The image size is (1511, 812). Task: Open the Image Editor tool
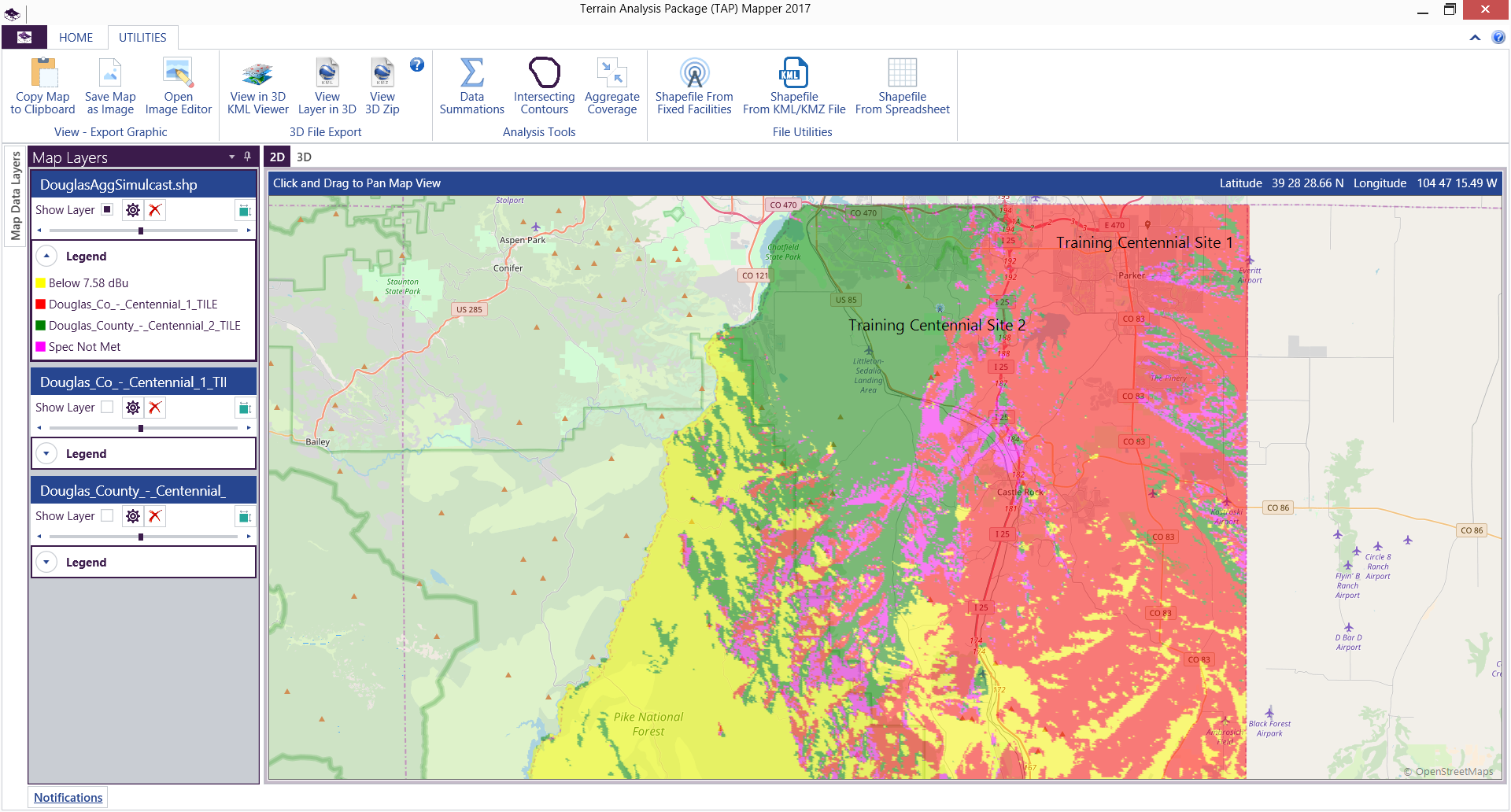(178, 73)
